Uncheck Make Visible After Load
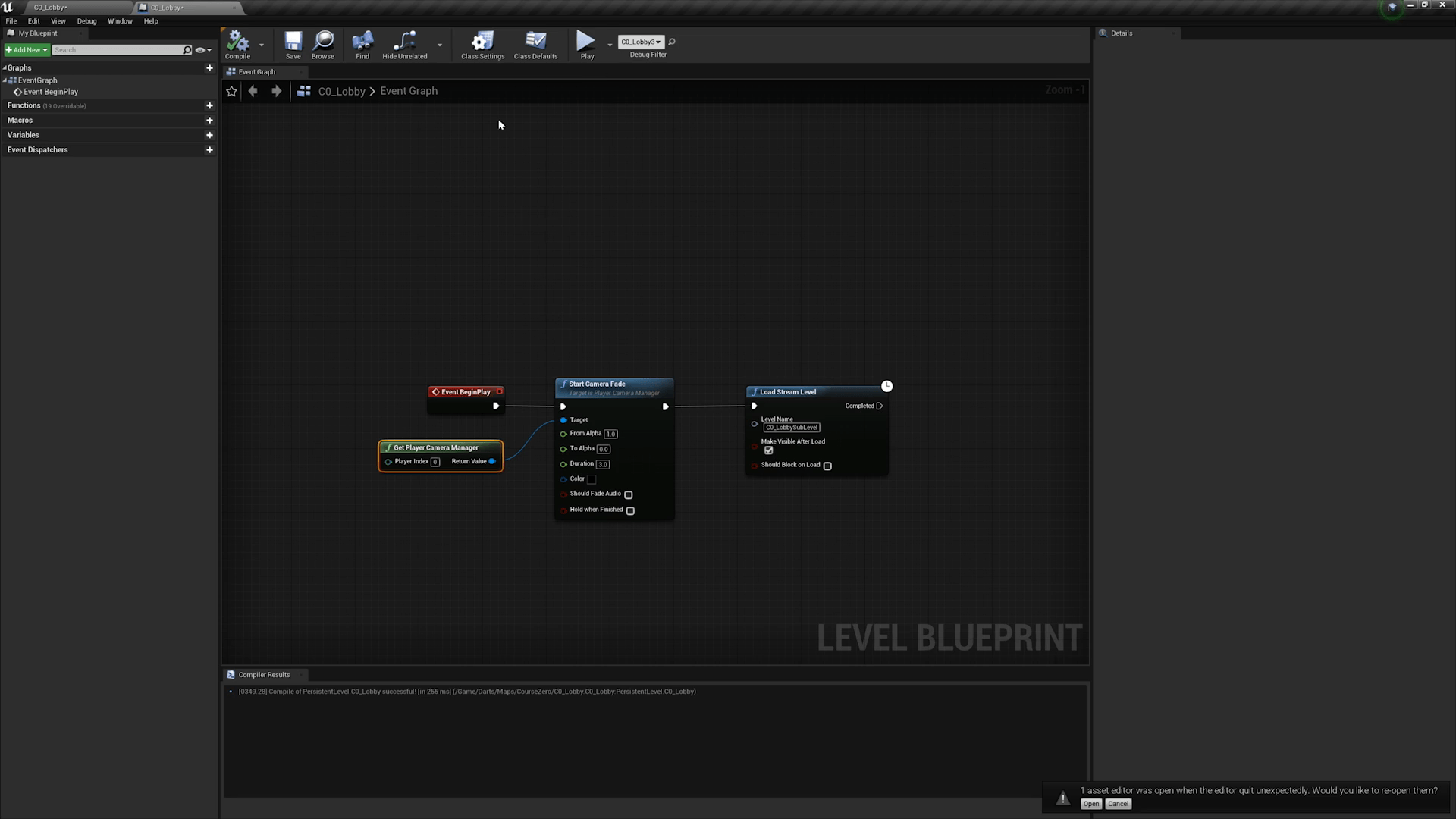1456x819 pixels. 769,450
